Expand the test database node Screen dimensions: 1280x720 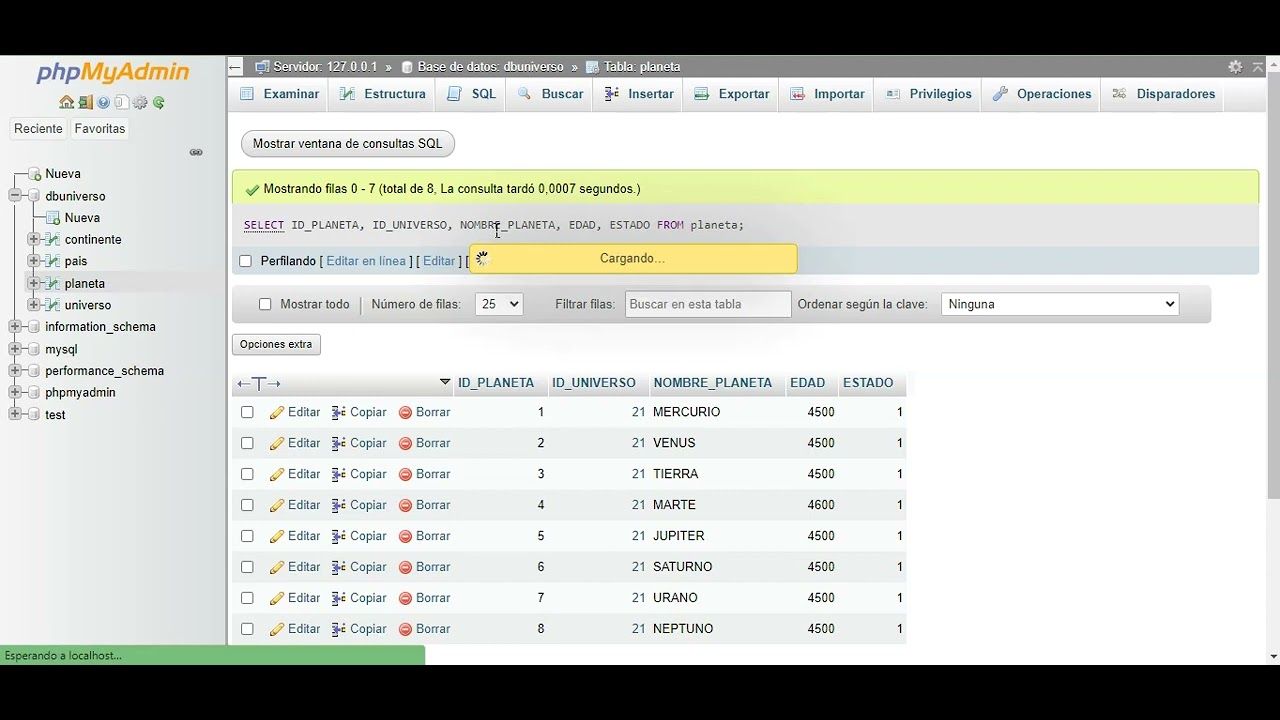(x=15, y=415)
